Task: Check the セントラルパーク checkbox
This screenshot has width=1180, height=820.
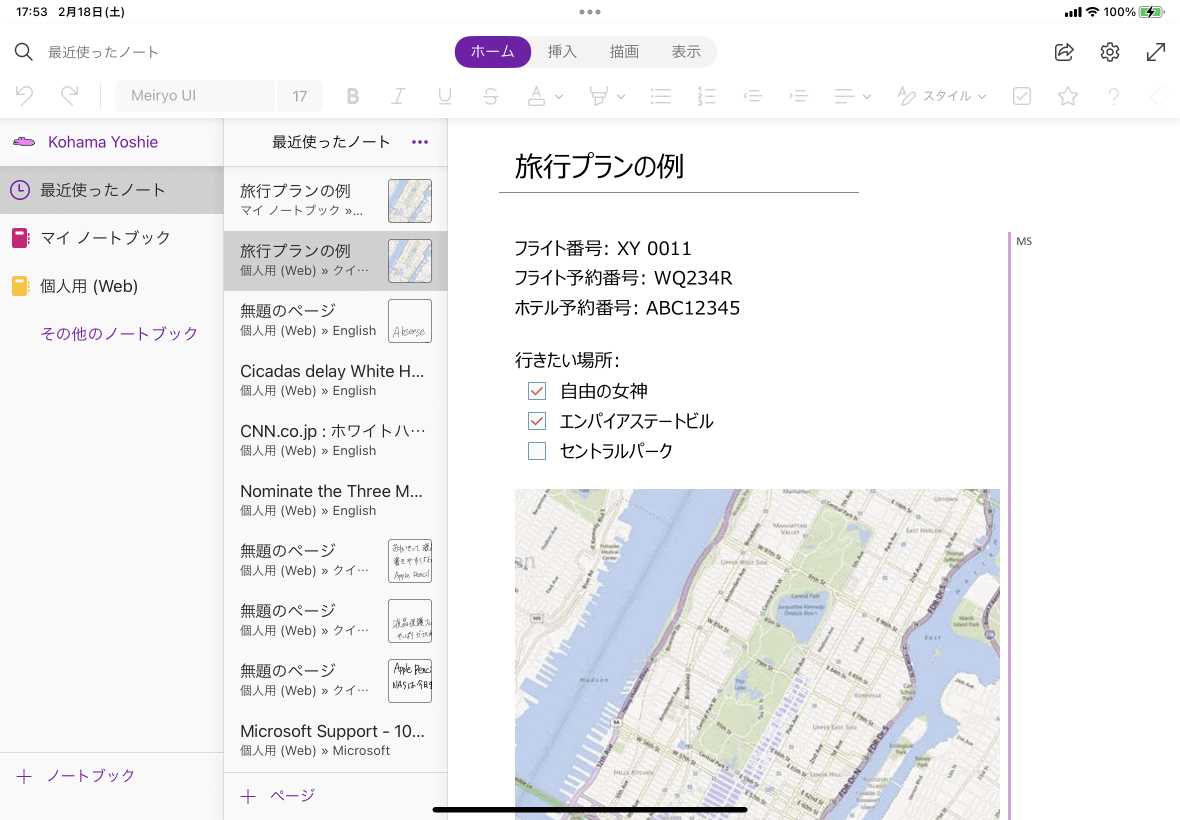Action: 537,451
